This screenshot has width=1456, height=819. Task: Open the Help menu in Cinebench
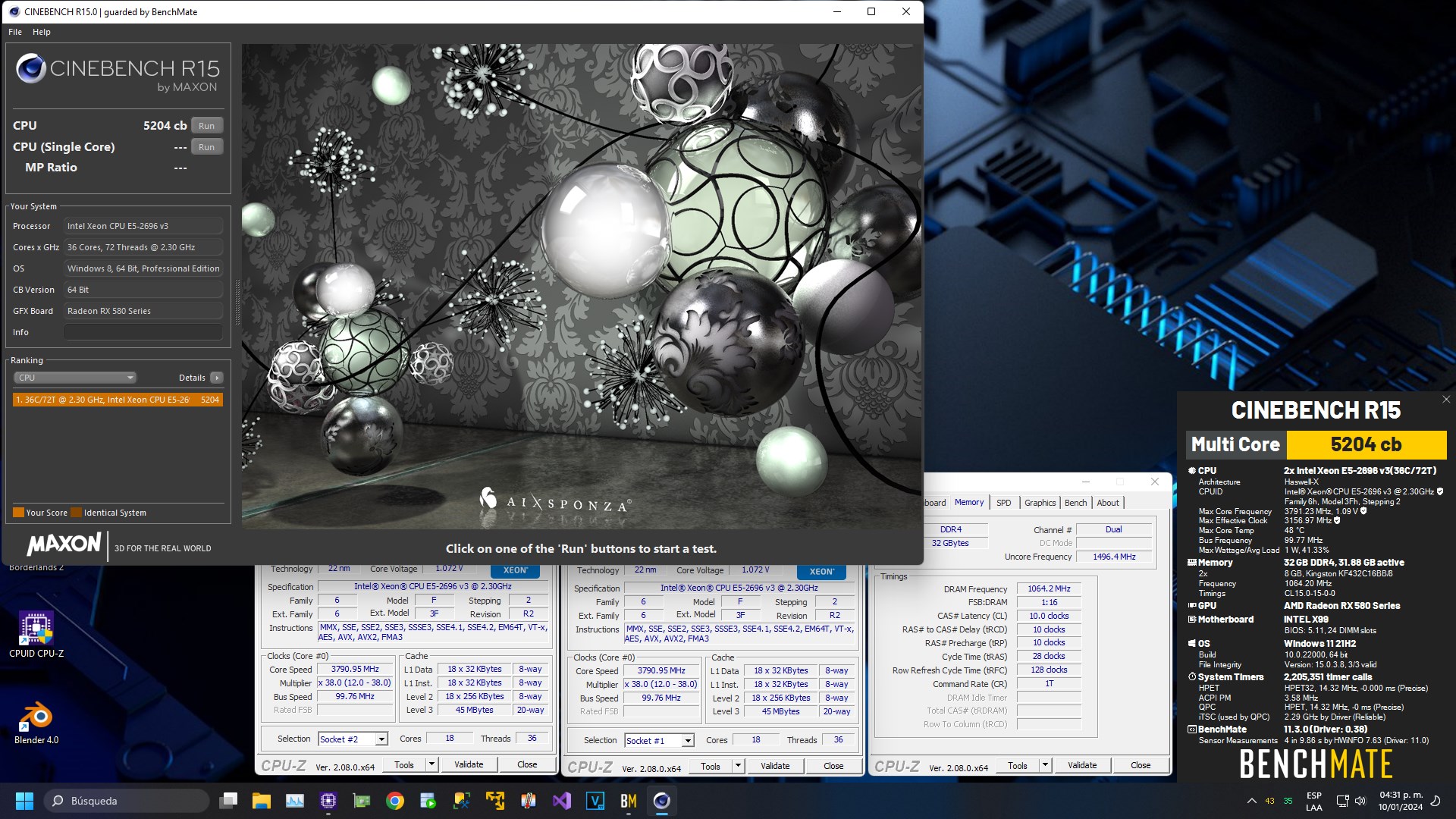(42, 32)
